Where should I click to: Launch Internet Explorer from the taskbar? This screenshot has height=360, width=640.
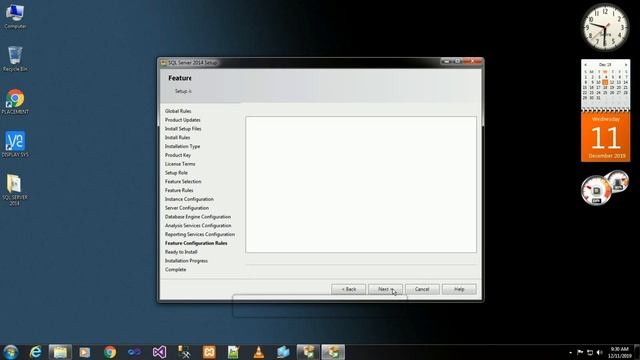pyautogui.click(x=36, y=352)
